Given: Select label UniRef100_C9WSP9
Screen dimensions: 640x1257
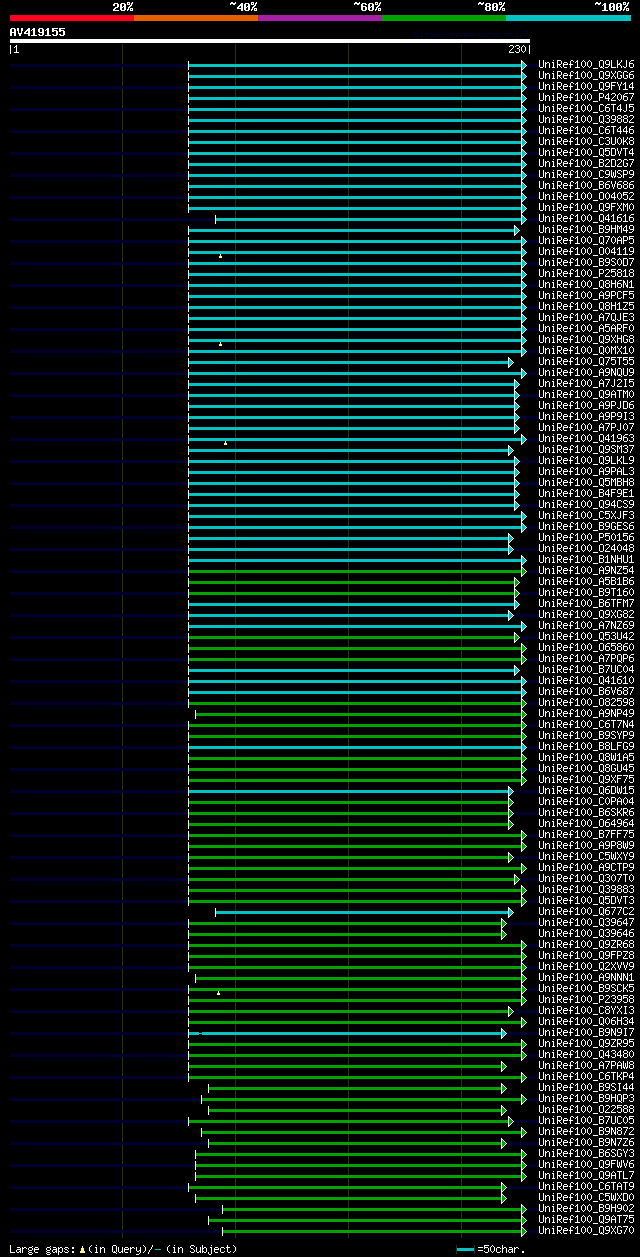Looking at the screenshot, I should [x=586, y=175].
